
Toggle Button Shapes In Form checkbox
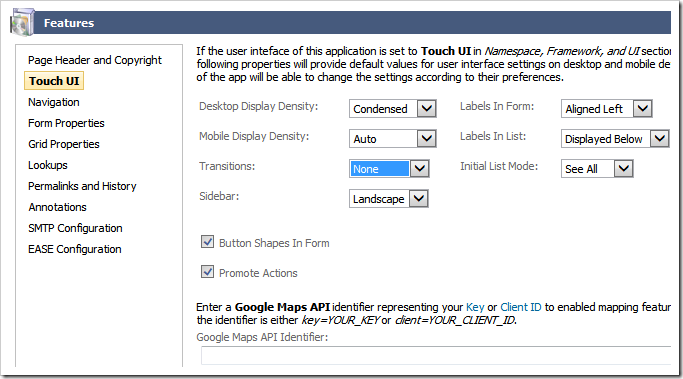click(x=207, y=242)
